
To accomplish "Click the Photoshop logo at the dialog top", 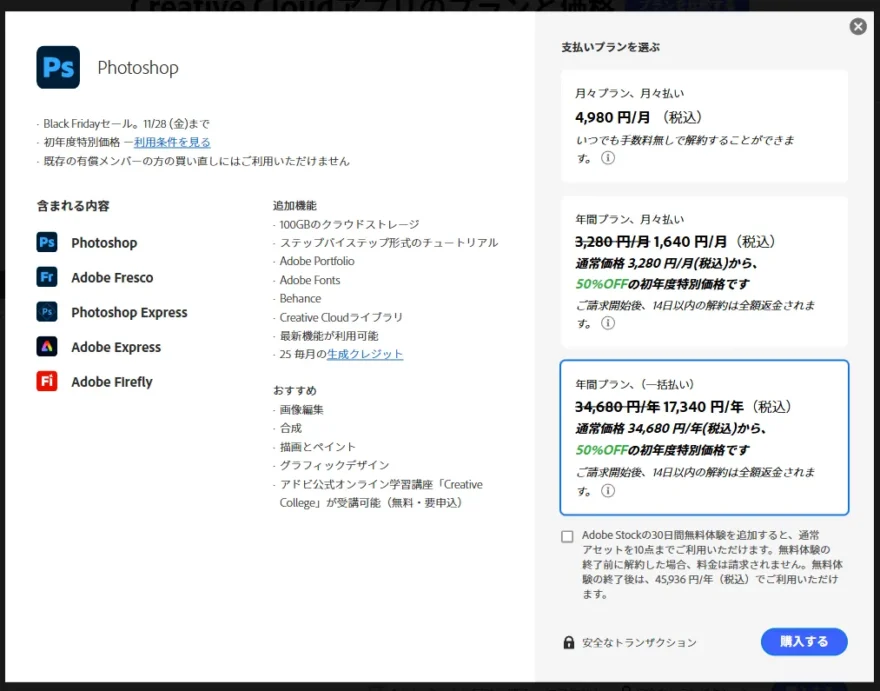I will 57,68.
